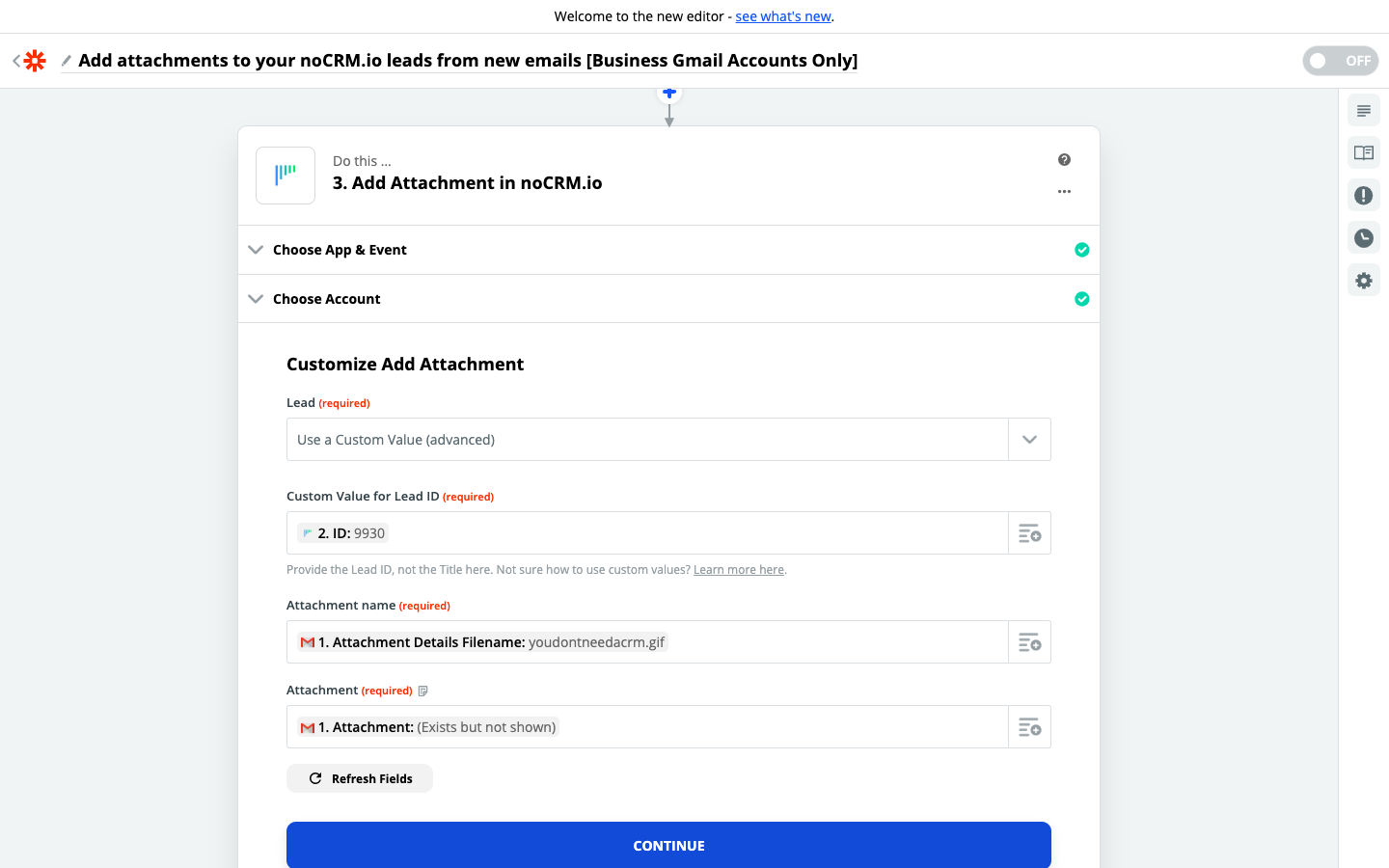Open the three-dot step options menu

1064,192
